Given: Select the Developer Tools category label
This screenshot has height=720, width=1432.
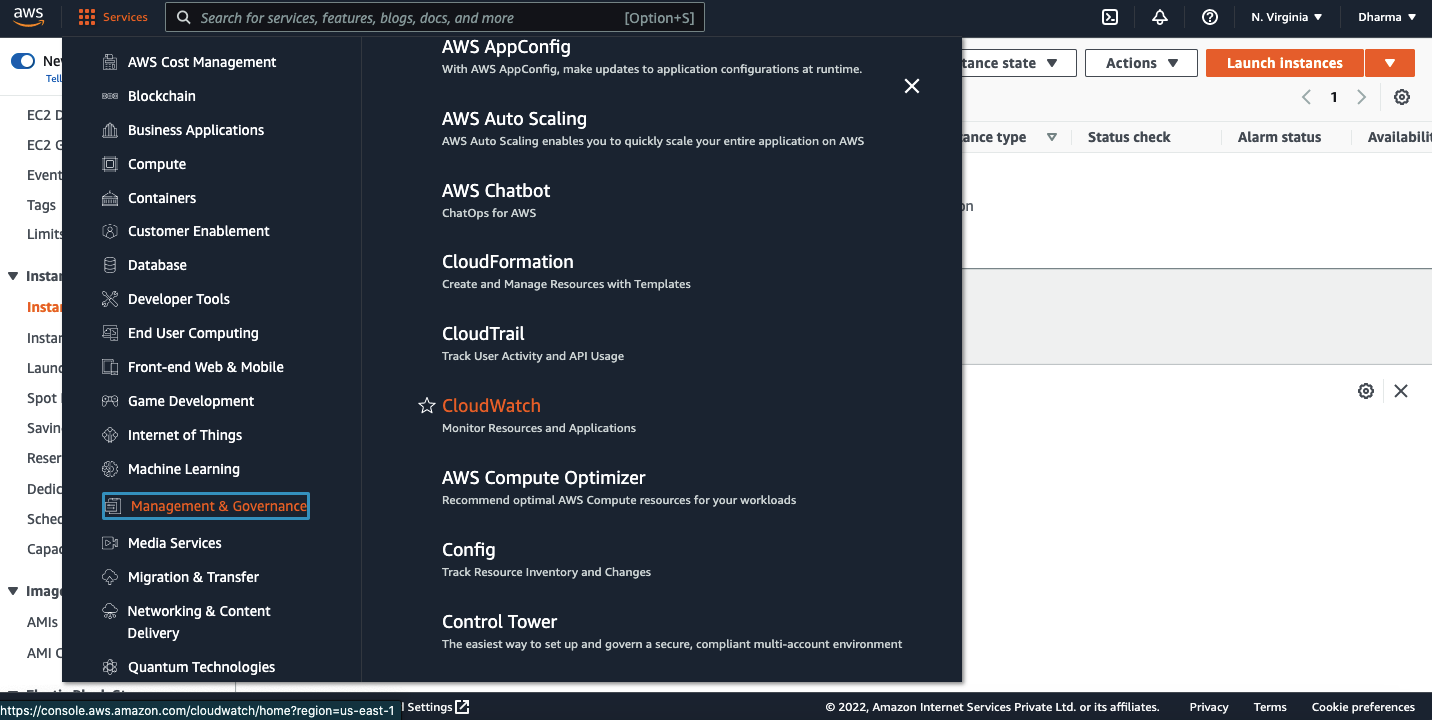Looking at the screenshot, I should pyautogui.click(x=179, y=299).
